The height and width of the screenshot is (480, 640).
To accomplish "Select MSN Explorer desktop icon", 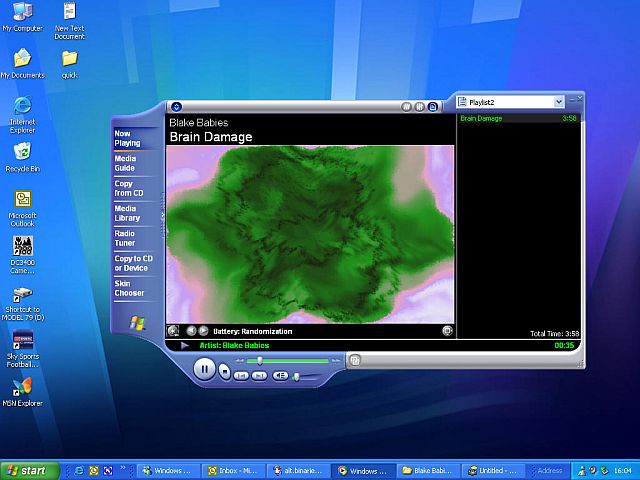I will click(22, 392).
